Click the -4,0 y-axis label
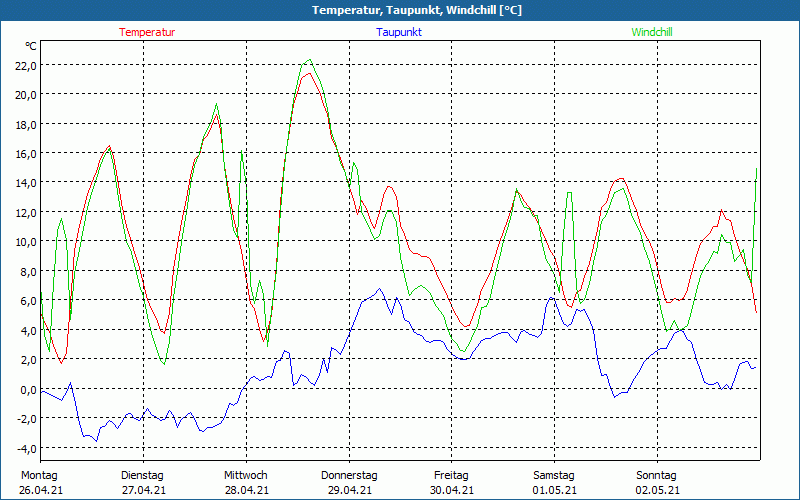 25,448
